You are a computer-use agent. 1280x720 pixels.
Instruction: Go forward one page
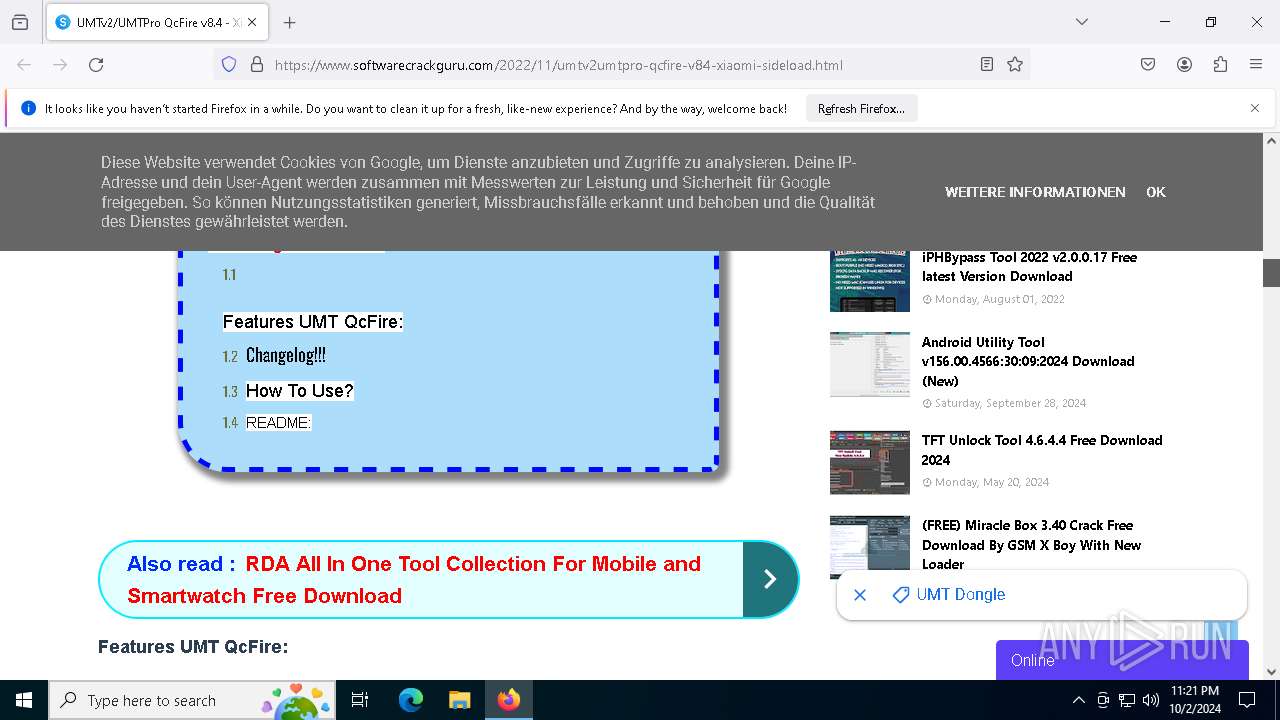pos(60,64)
